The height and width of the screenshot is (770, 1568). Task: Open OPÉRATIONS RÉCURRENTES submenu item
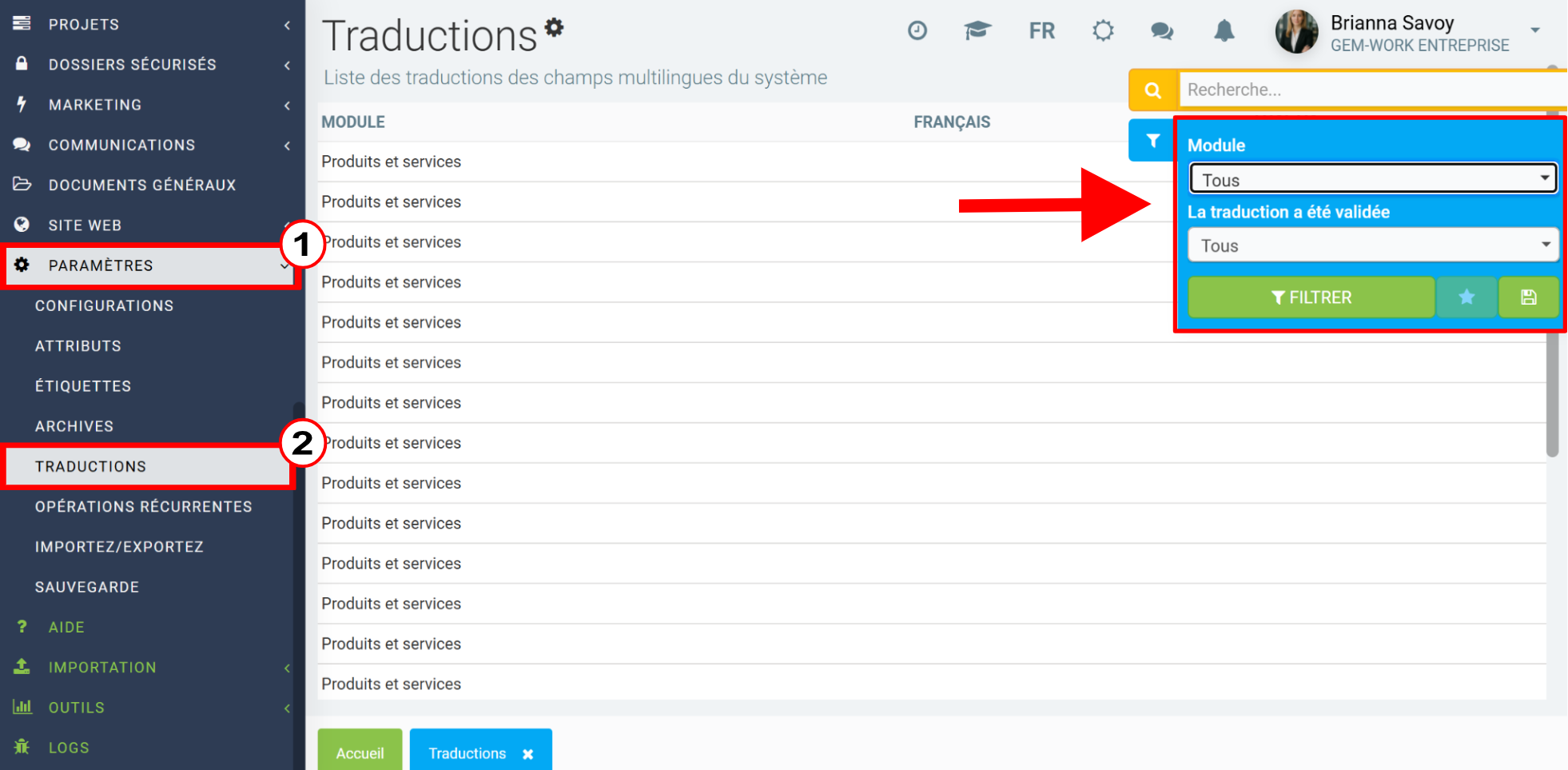(144, 507)
